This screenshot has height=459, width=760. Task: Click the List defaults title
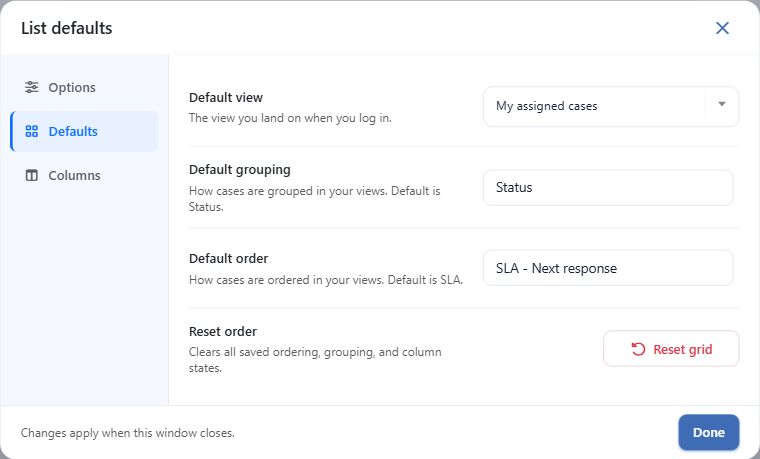tap(66, 28)
